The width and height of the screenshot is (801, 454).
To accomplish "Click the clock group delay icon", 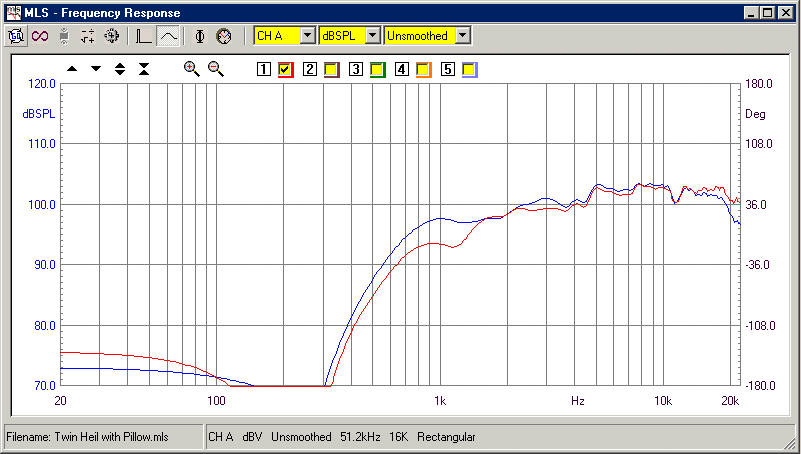I will point(224,36).
